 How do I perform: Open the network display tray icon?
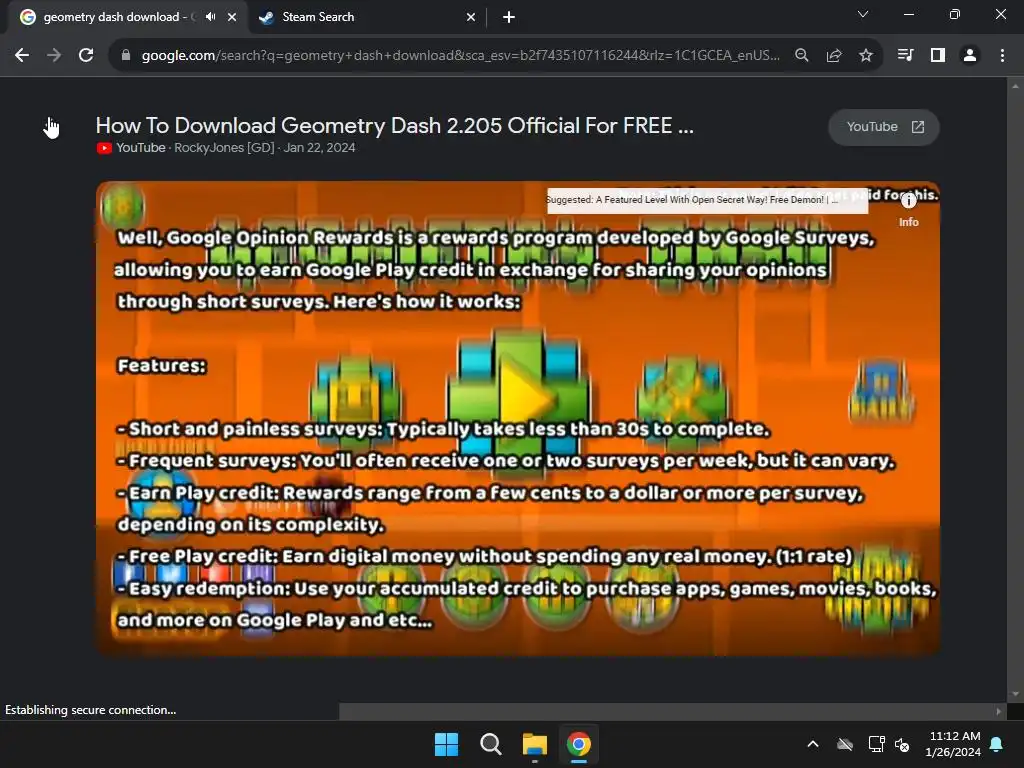876,744
